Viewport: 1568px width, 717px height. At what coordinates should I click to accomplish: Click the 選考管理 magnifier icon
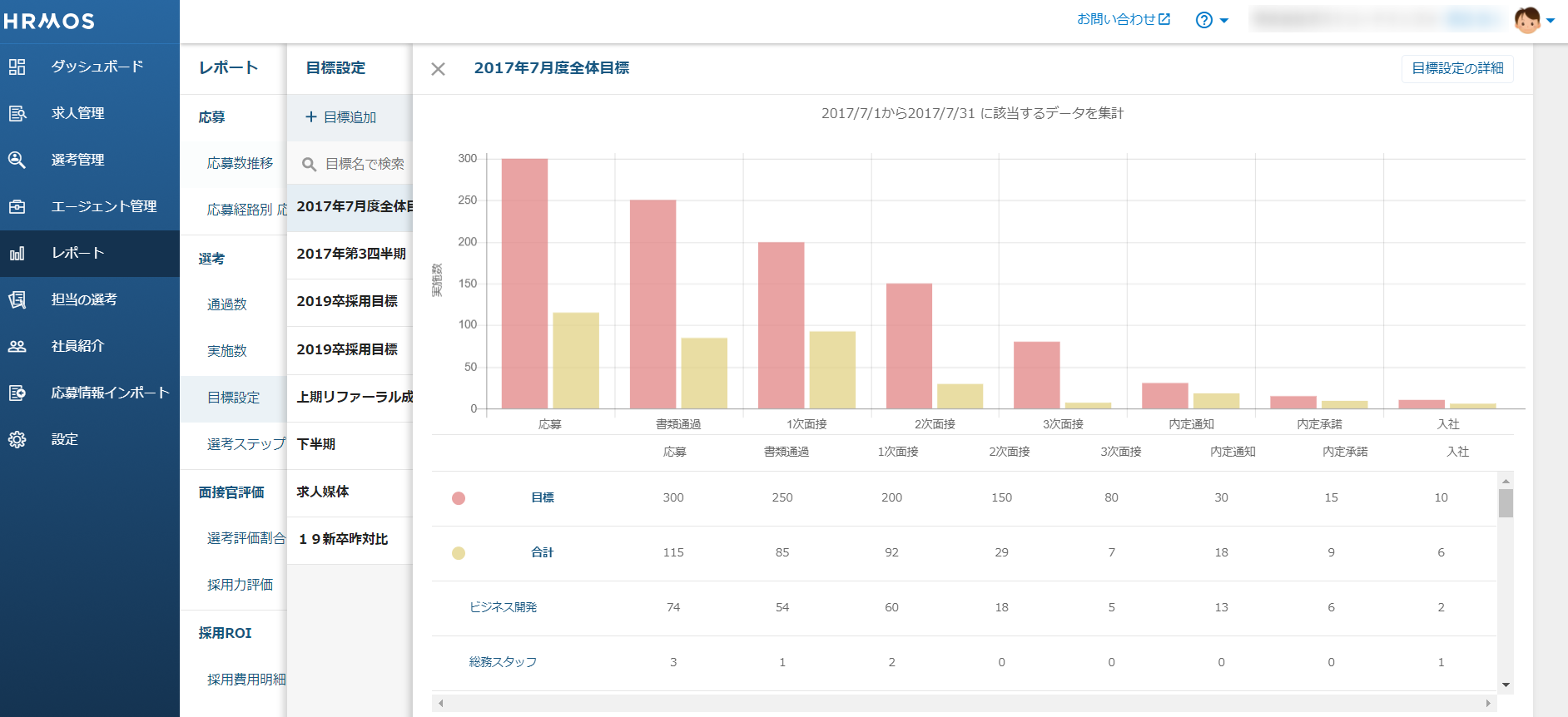pyautogui.click(x=17, y=160)
